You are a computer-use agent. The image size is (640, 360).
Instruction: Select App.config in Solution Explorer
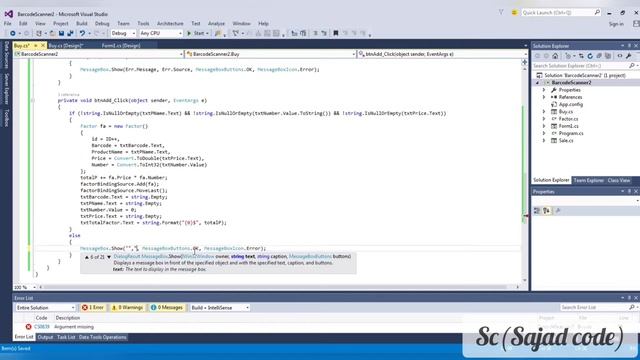click(571, 104)
